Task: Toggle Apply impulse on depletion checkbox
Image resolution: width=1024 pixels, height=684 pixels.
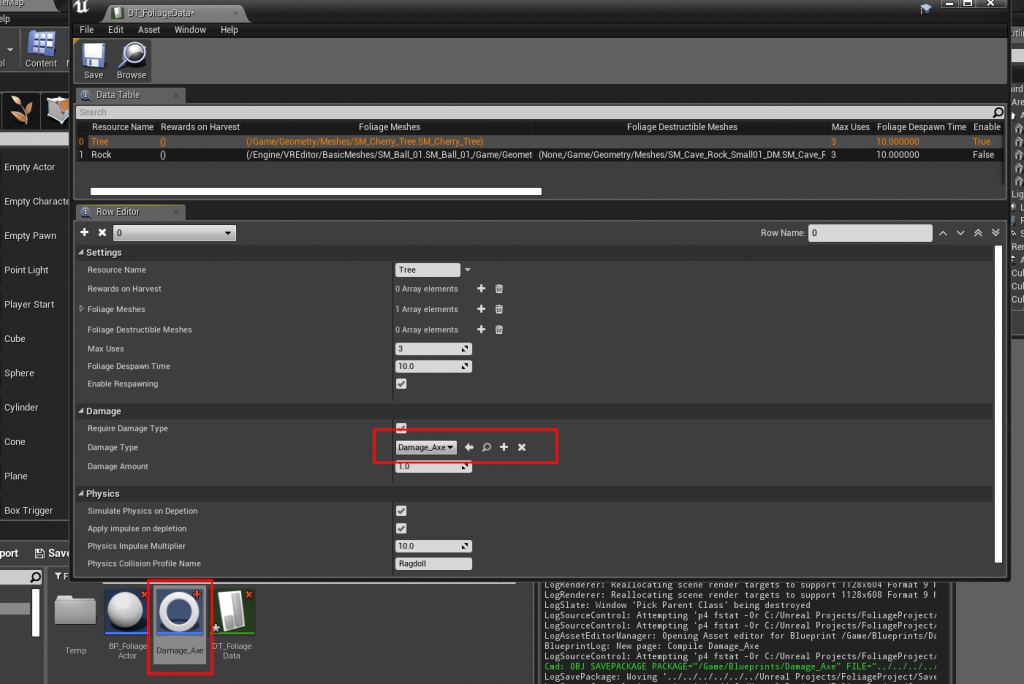Action: [401, 529]
